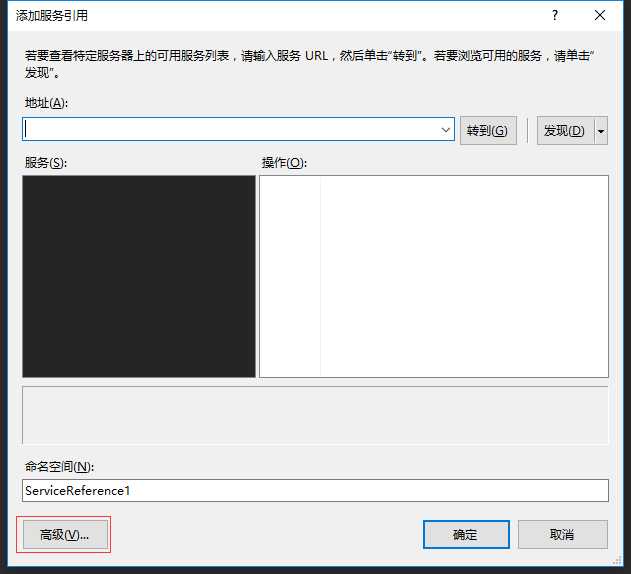
Task: Click inside the 操作(O) list pane
Action: 434,276
